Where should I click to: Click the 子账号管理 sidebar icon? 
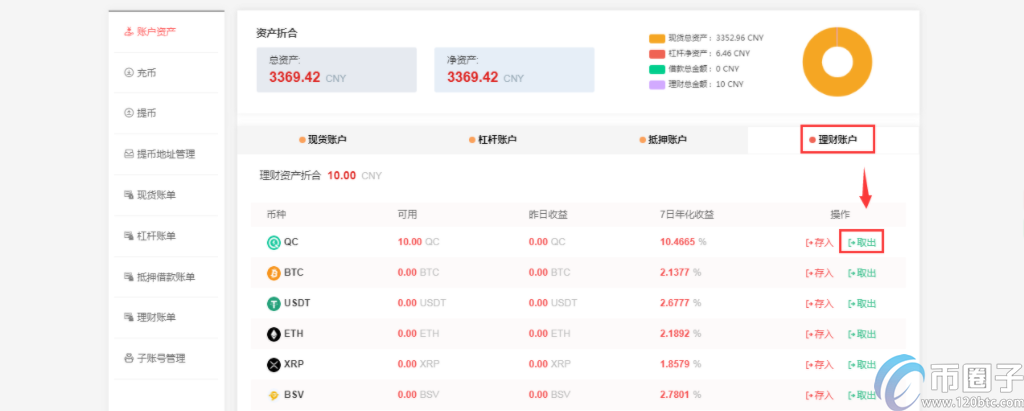coord(128,358)
